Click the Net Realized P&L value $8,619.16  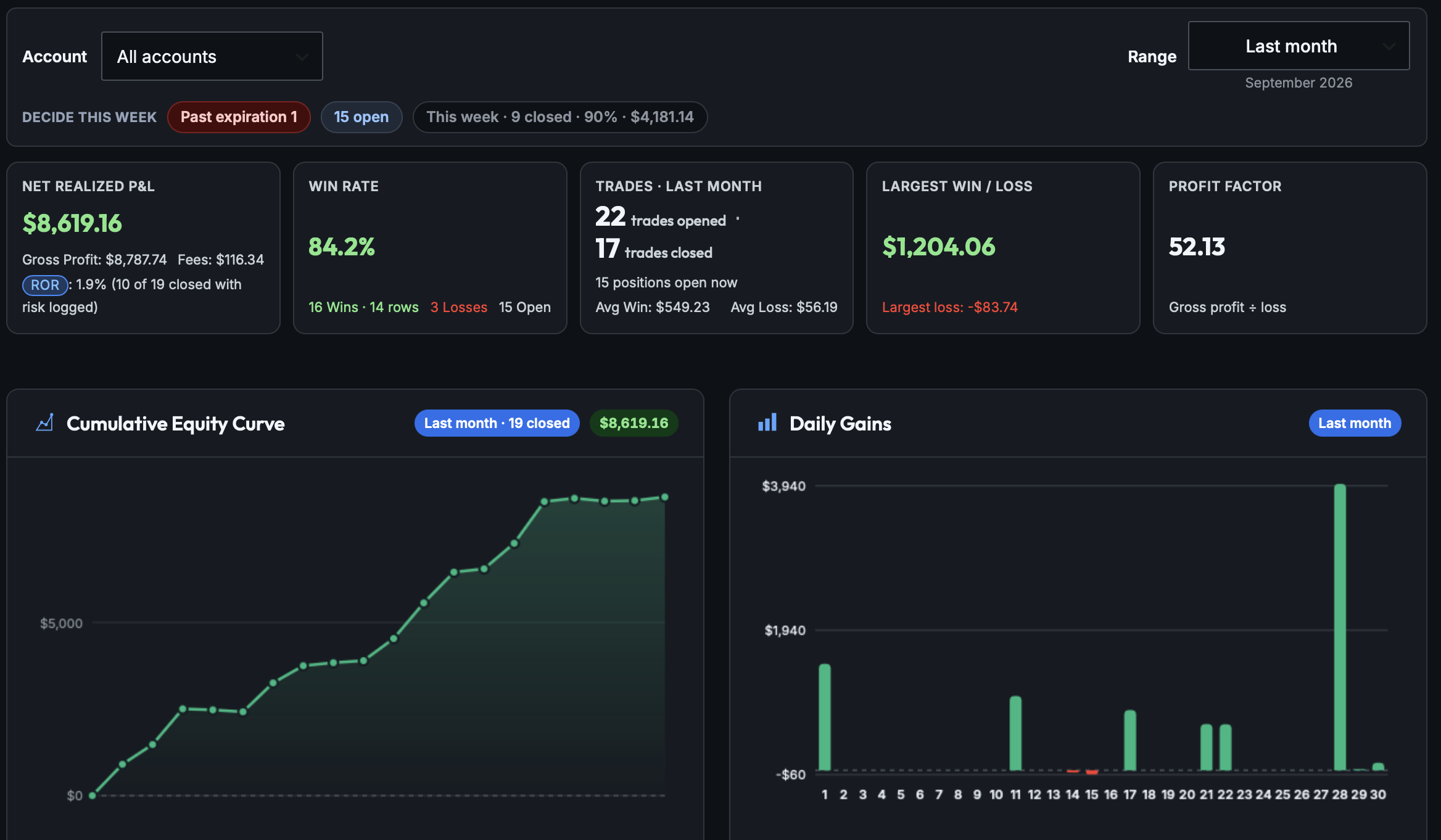point(72,223)
